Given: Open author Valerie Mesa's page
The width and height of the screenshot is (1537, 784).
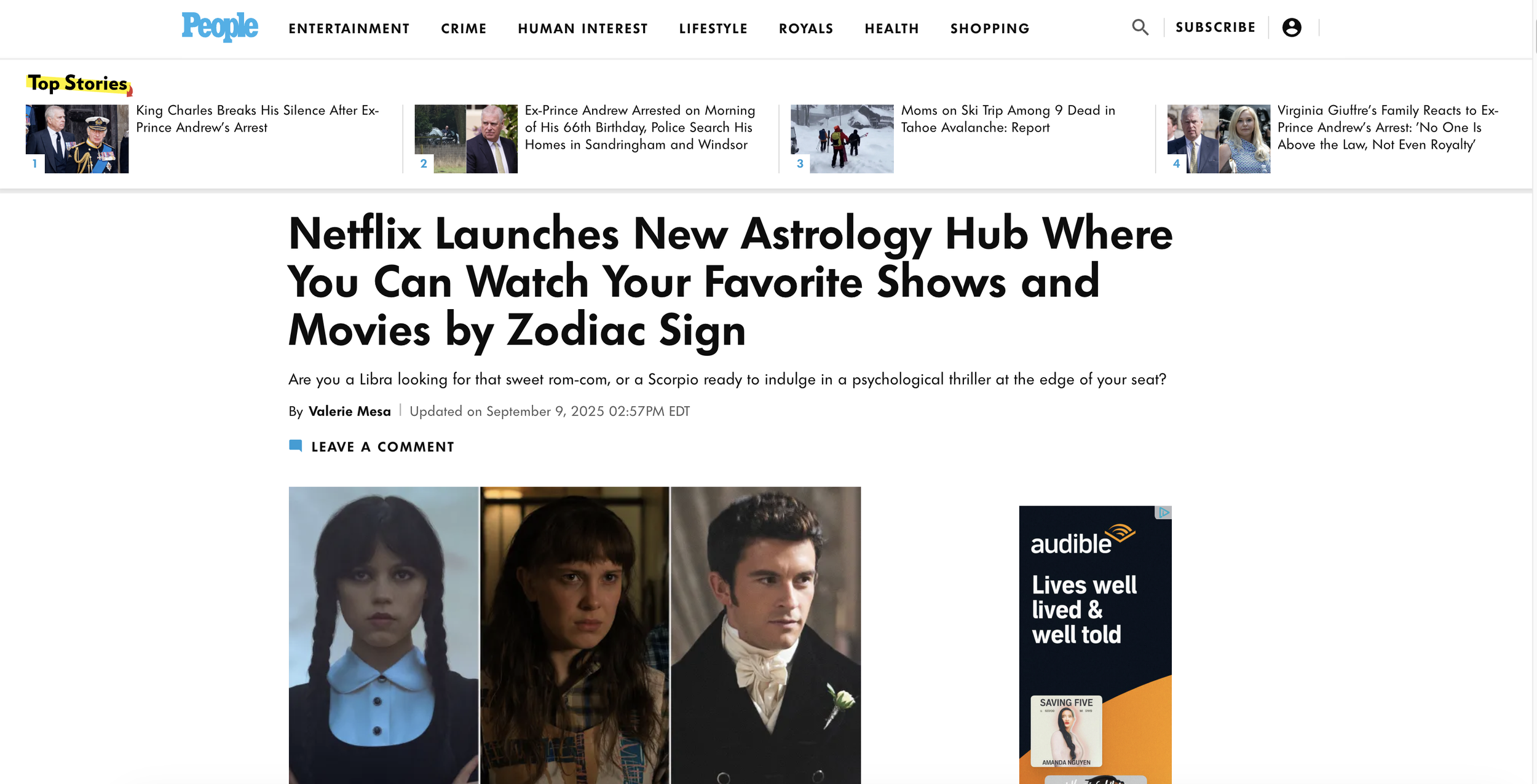Looking at the screenshot, I should click(349, 411).
